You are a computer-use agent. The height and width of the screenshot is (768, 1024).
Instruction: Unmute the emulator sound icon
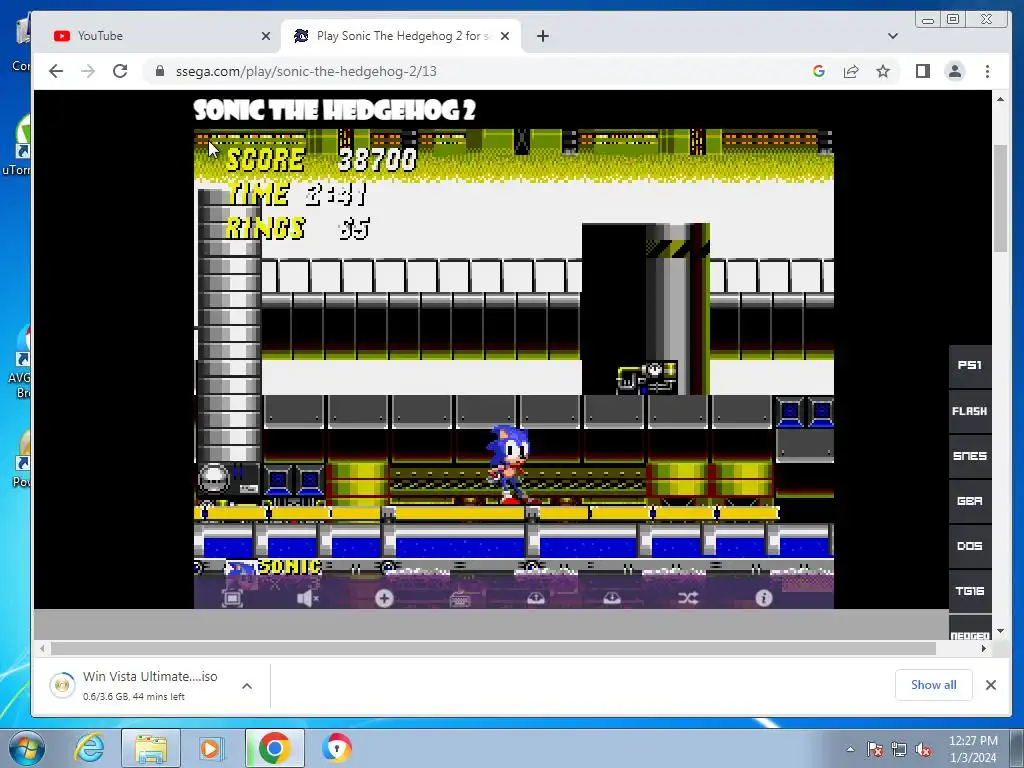click(x=308, y=598)
